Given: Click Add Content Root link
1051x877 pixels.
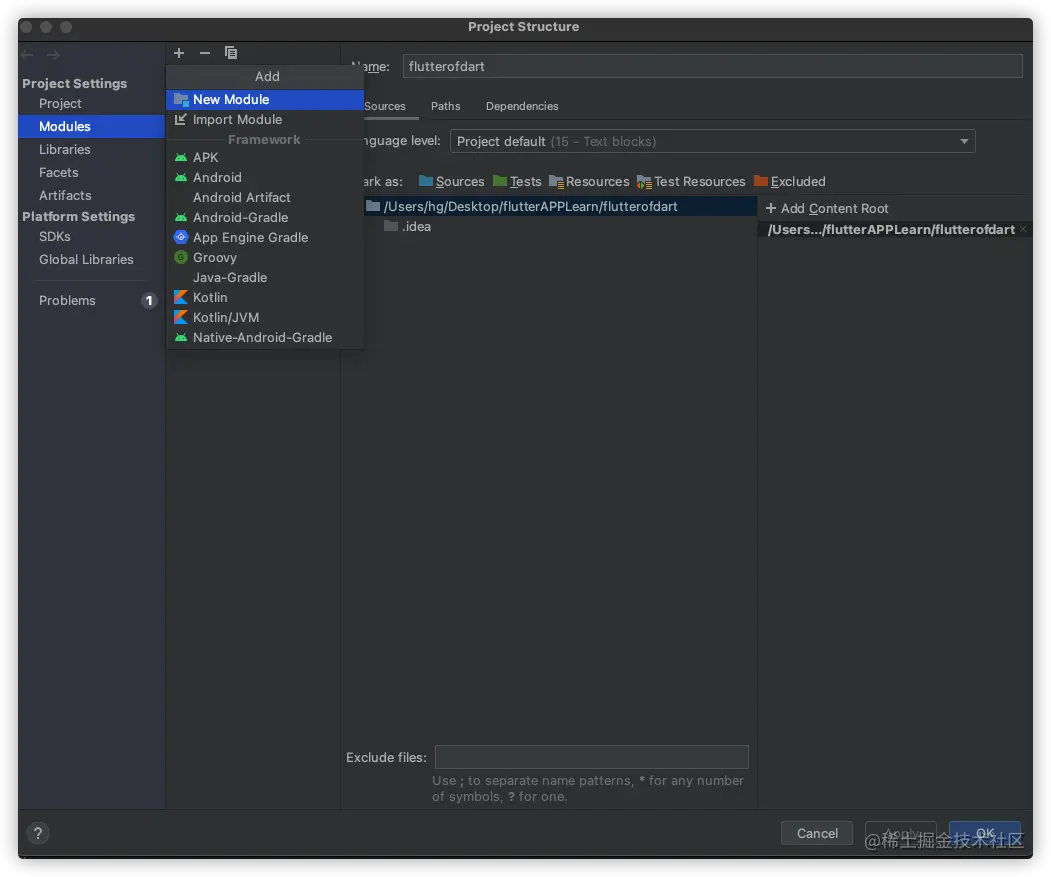Looking at the screenshot, I should pyautogui.click(x=826, y=208).
